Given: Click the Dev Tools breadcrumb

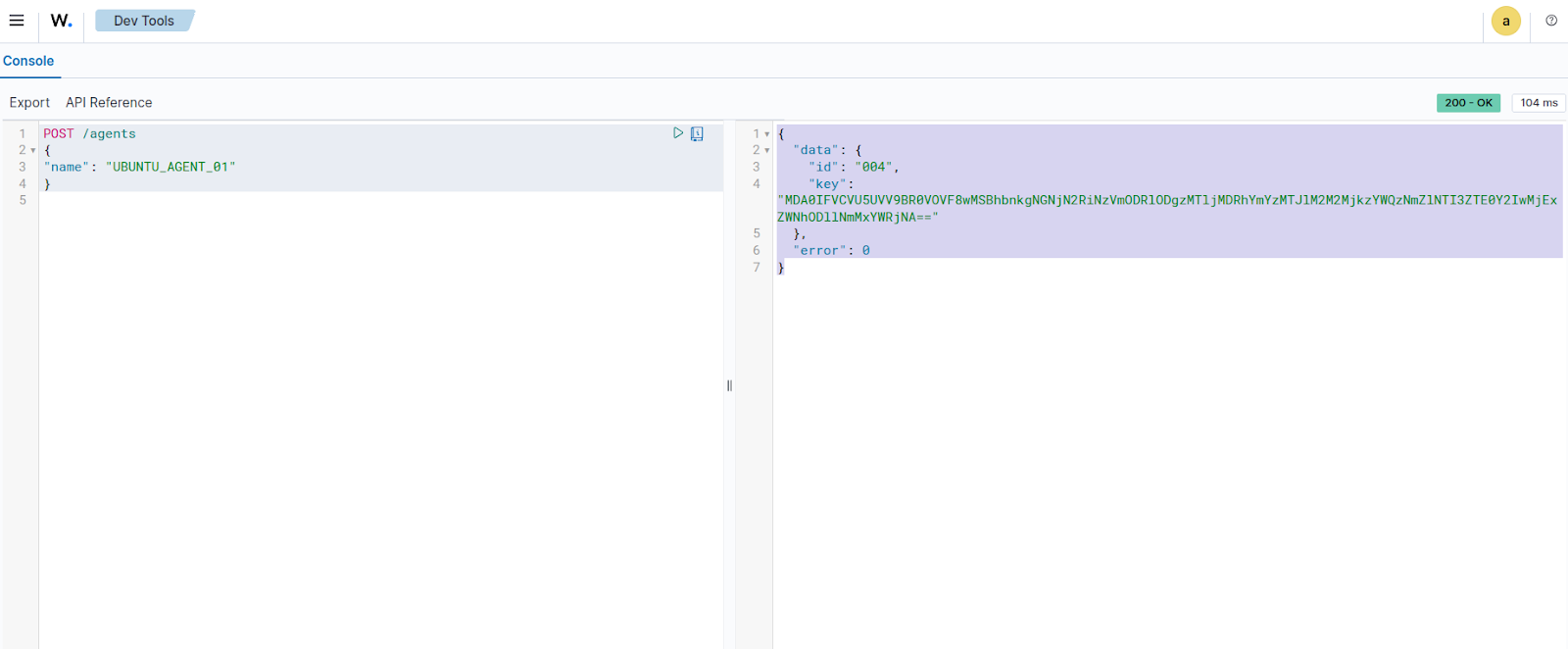Looking at the screenshot, I should point(144,21).
